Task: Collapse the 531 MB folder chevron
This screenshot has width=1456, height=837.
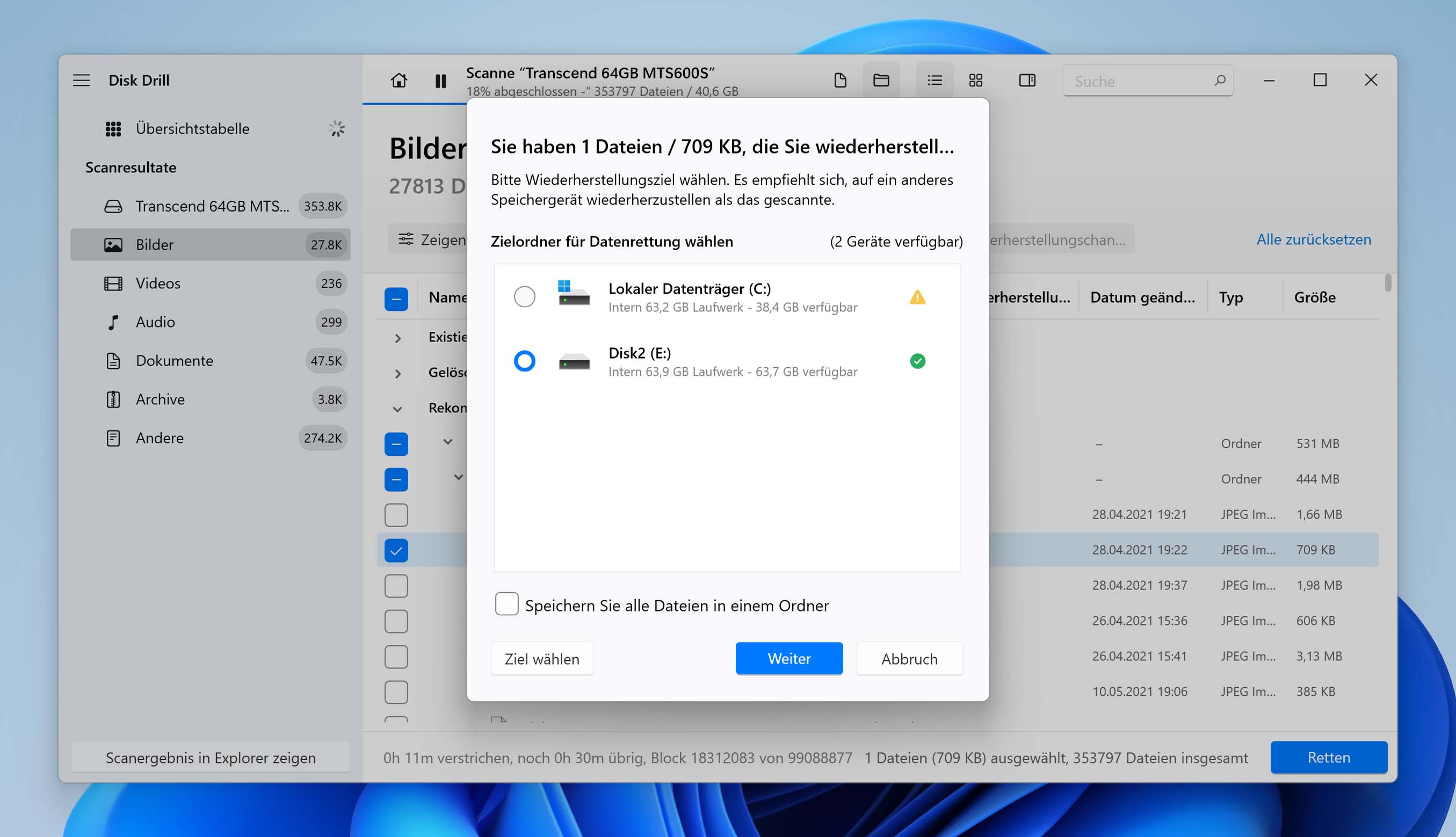Action: [447, 441]
